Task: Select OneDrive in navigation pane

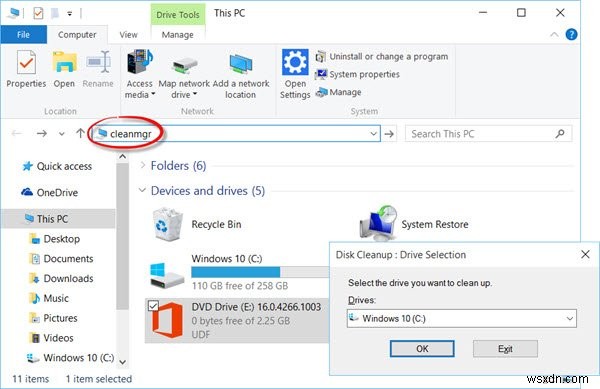Action: [50, 192]
